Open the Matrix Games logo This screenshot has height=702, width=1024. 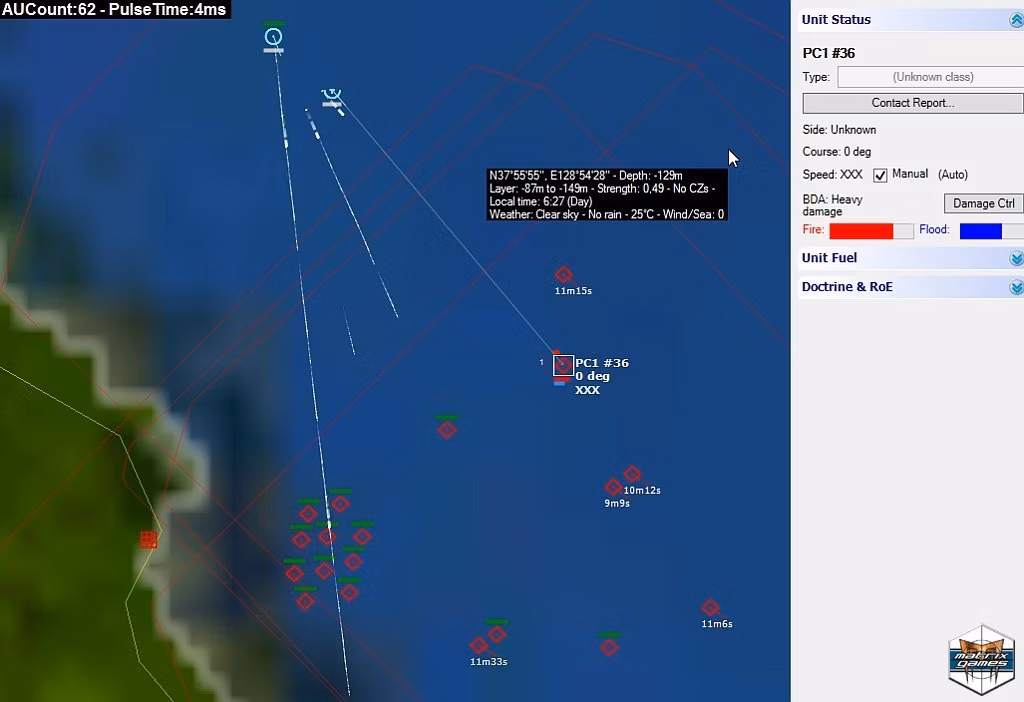coord(982,660)
